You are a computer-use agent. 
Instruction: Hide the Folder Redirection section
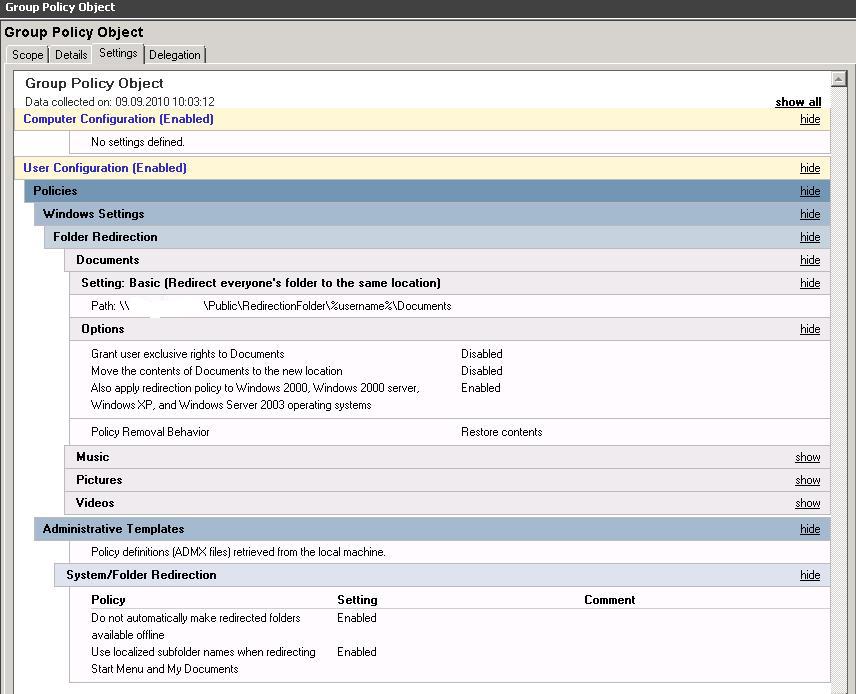[810, 237]
